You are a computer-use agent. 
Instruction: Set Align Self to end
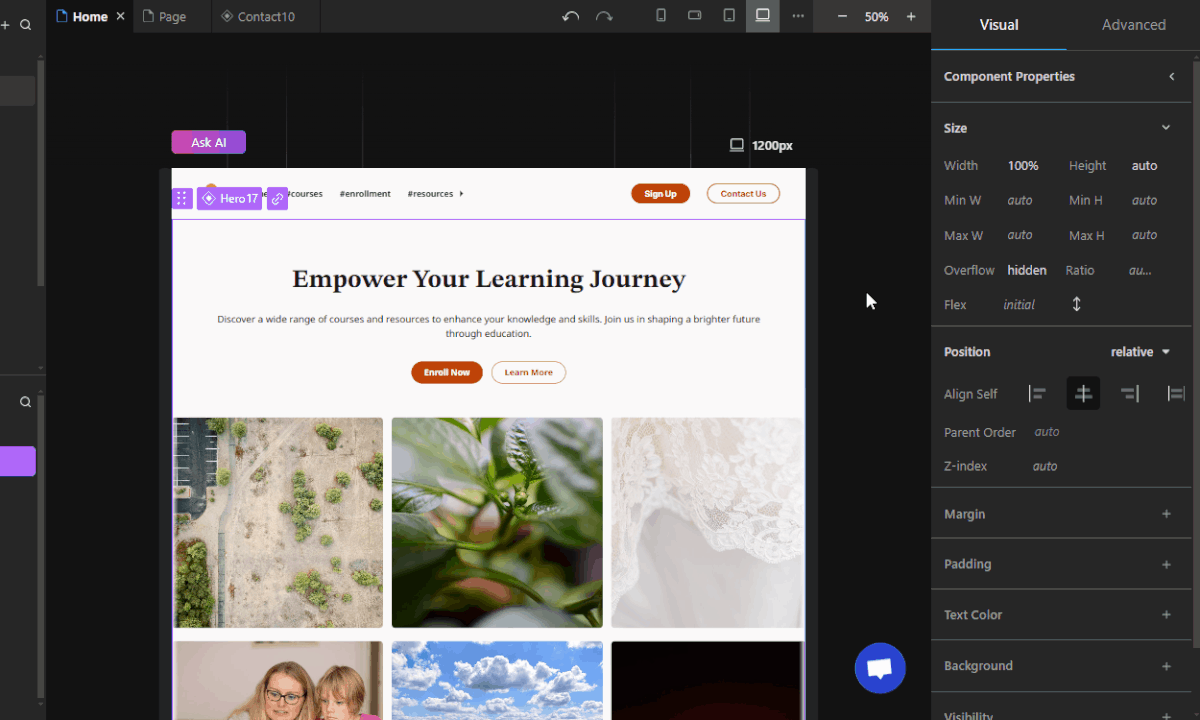(1130, 394)
